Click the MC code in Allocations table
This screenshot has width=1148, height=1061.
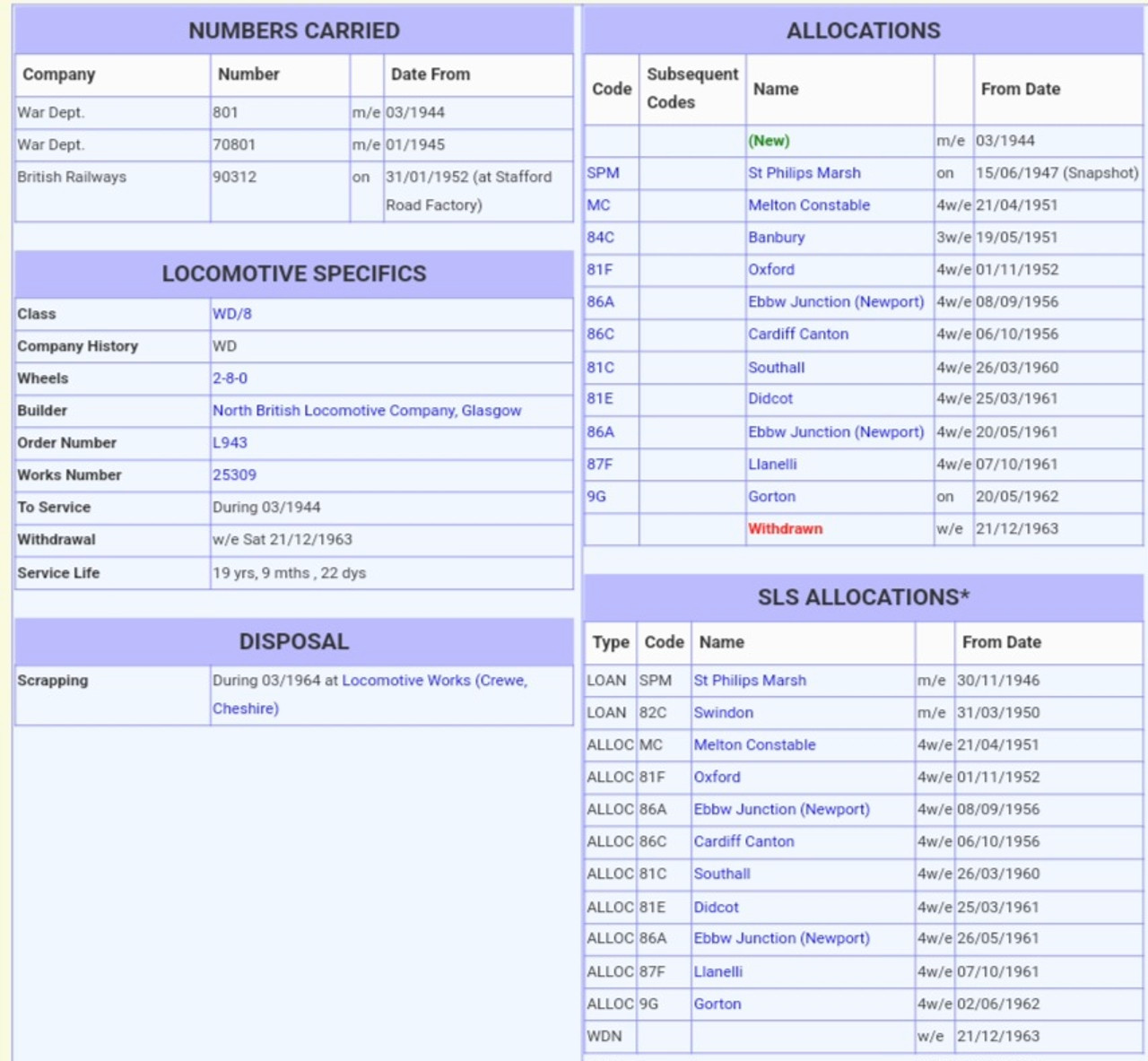pos(598,205)
